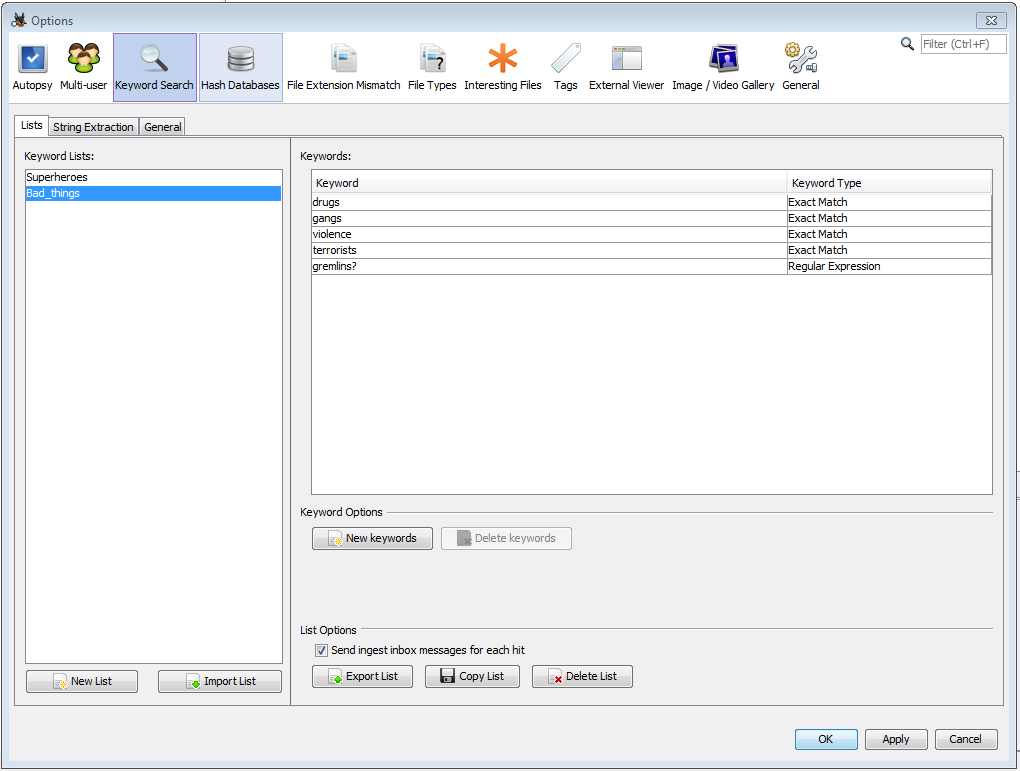Image resolution: width=1020 pixels, height=771 pixels.
Task: Click the Copy List button
Action: [472, 676]
